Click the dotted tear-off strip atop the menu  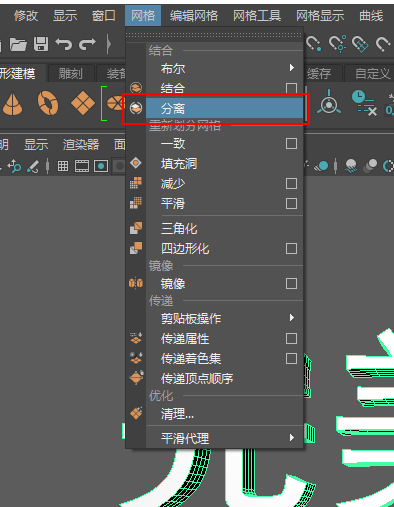214,35
